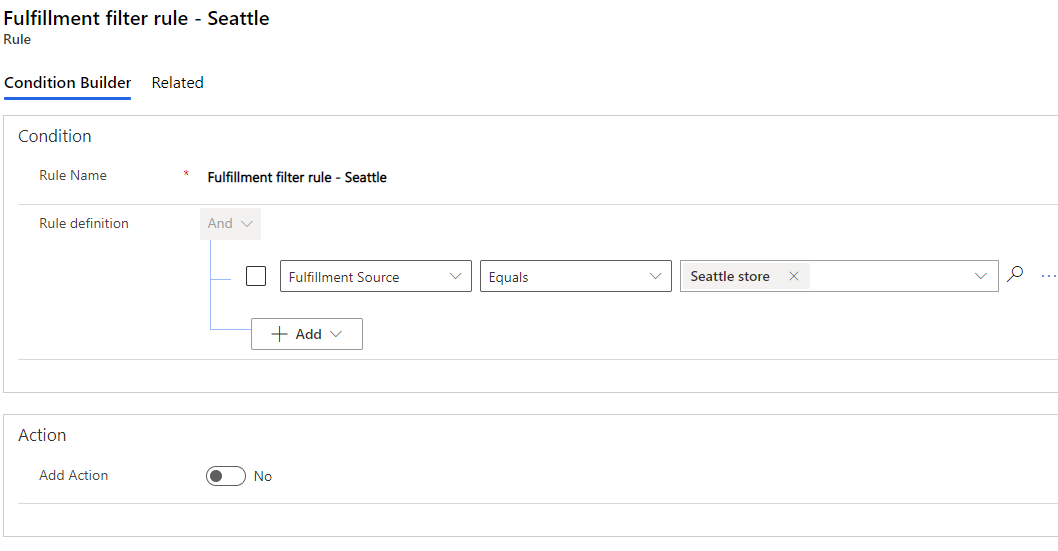Image resolution: width=1058 pixels, height=551 pixels.
Task: Click the Condition section heading
Action: tap(55, 136)
